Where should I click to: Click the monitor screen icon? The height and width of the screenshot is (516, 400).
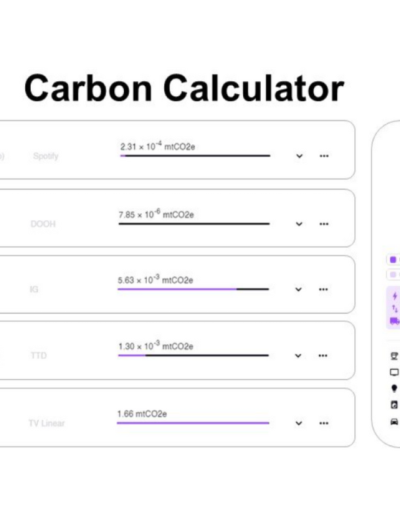click(x=394, y=372)
